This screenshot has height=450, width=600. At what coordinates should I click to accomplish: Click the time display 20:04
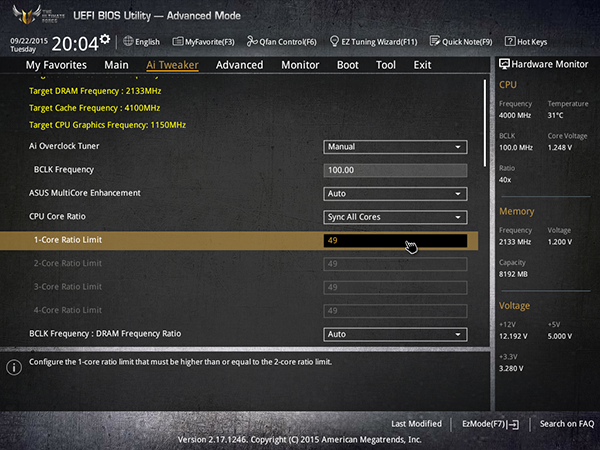click(75, 44)
